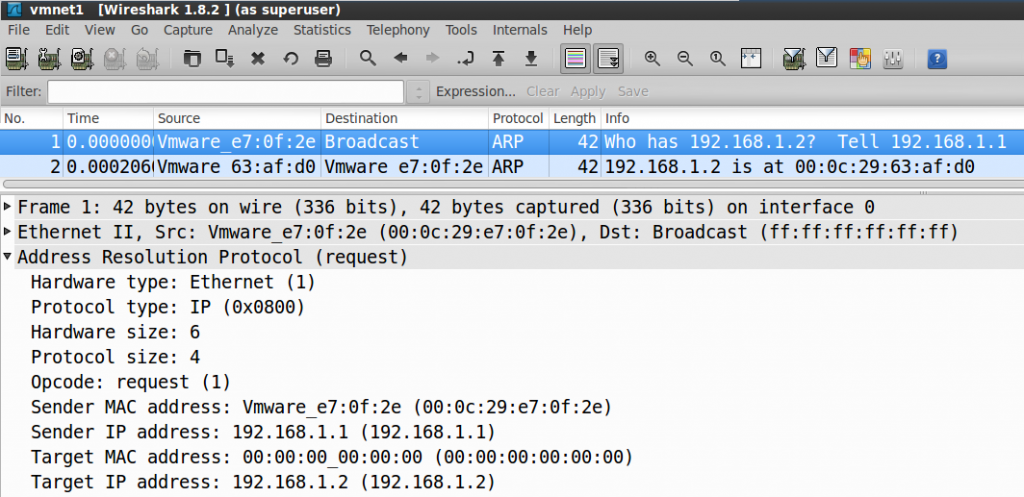Screen dimensions: 1024x497
Task: Jump to the first packet icon
Action: [x=499, y=59]
